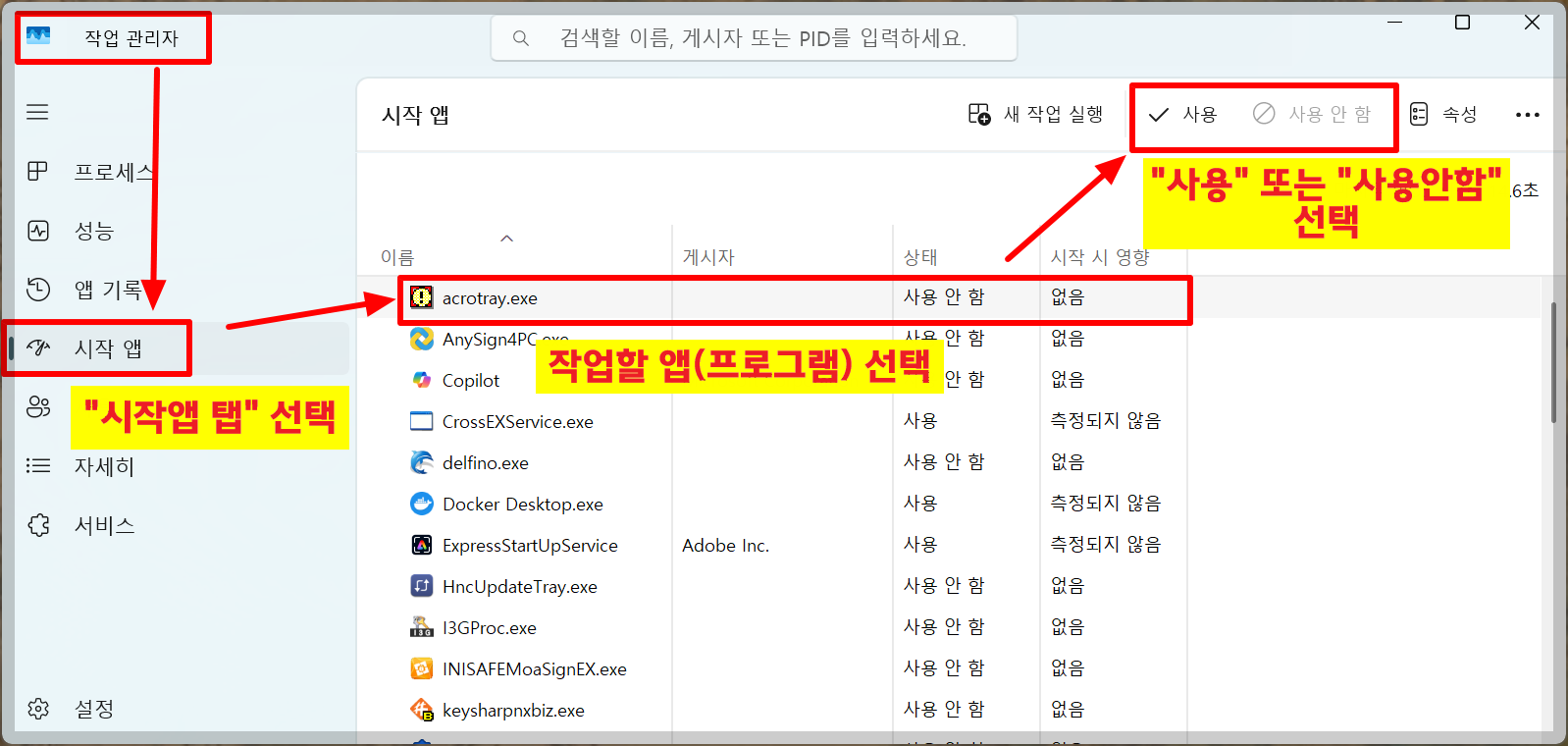Select the acrotray.exe row icon
The image size is (1568, 746).
click(x=422, y=297)
